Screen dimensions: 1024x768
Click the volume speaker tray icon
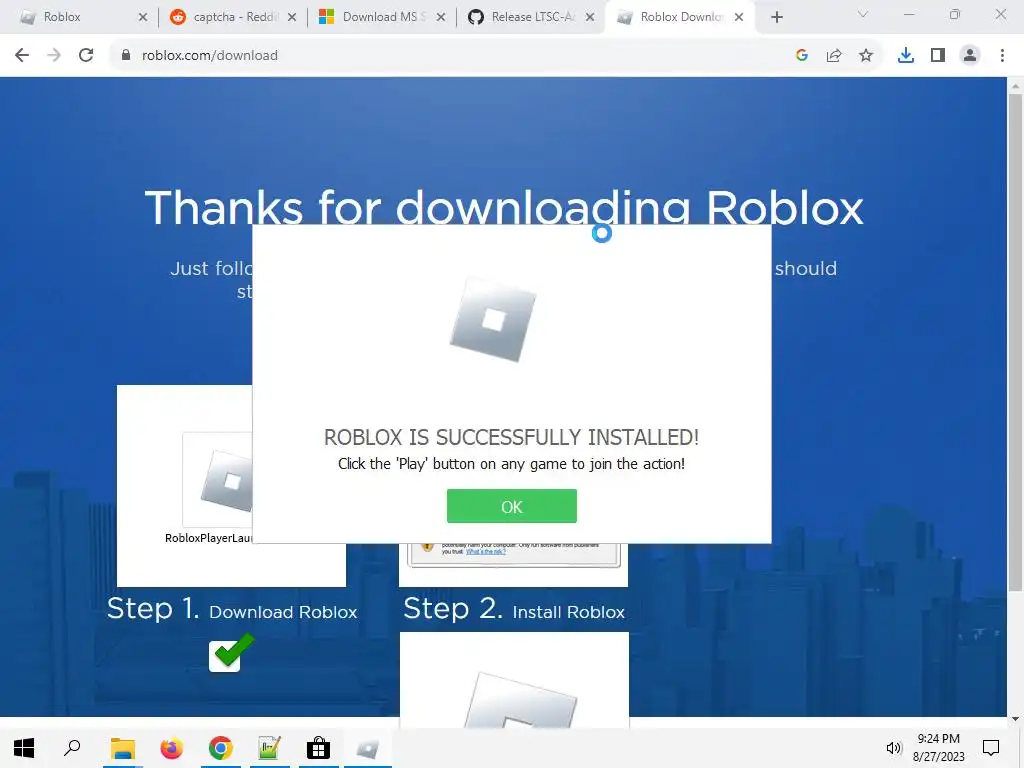tap(893, 748)
